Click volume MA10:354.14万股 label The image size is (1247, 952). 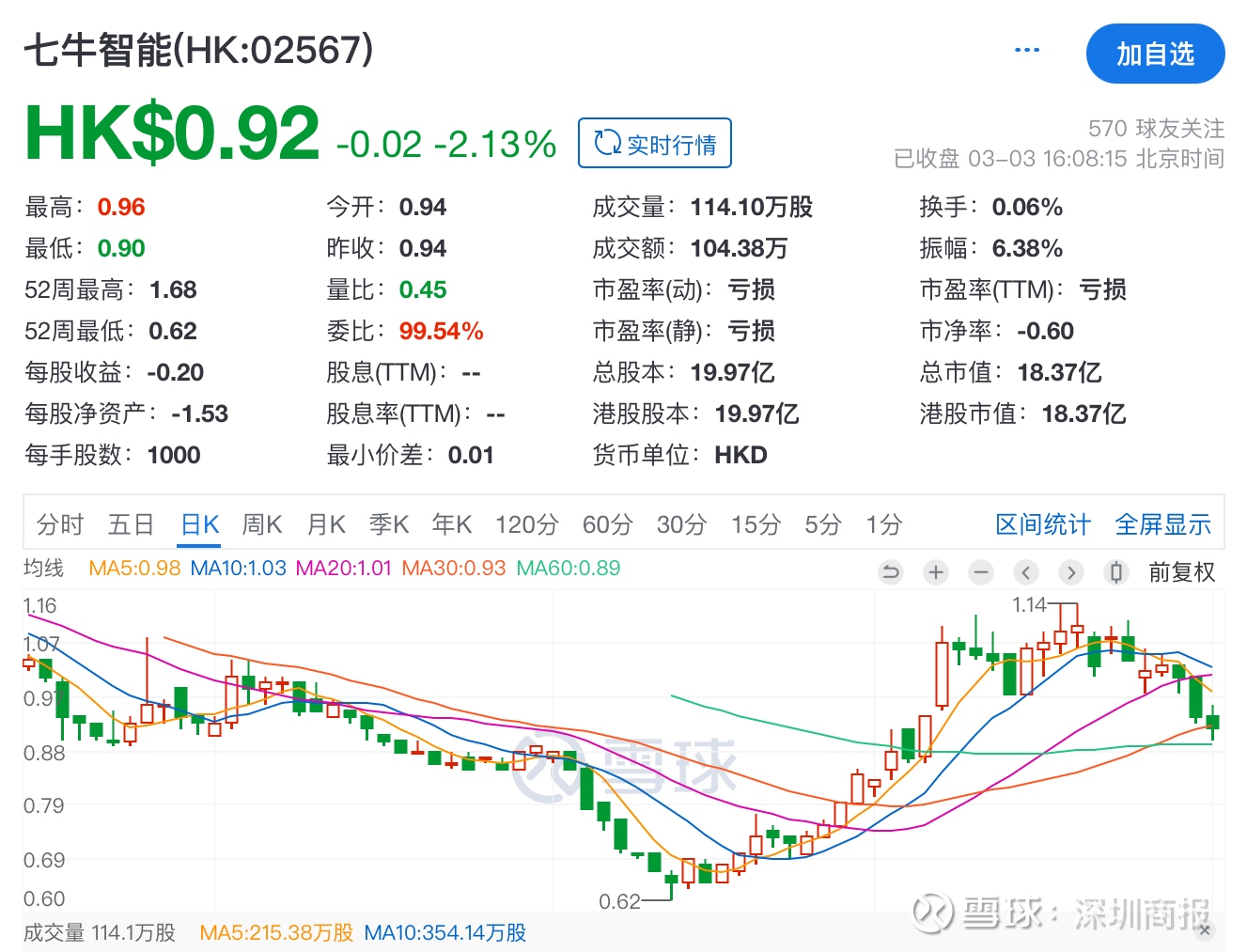(444, 932)
